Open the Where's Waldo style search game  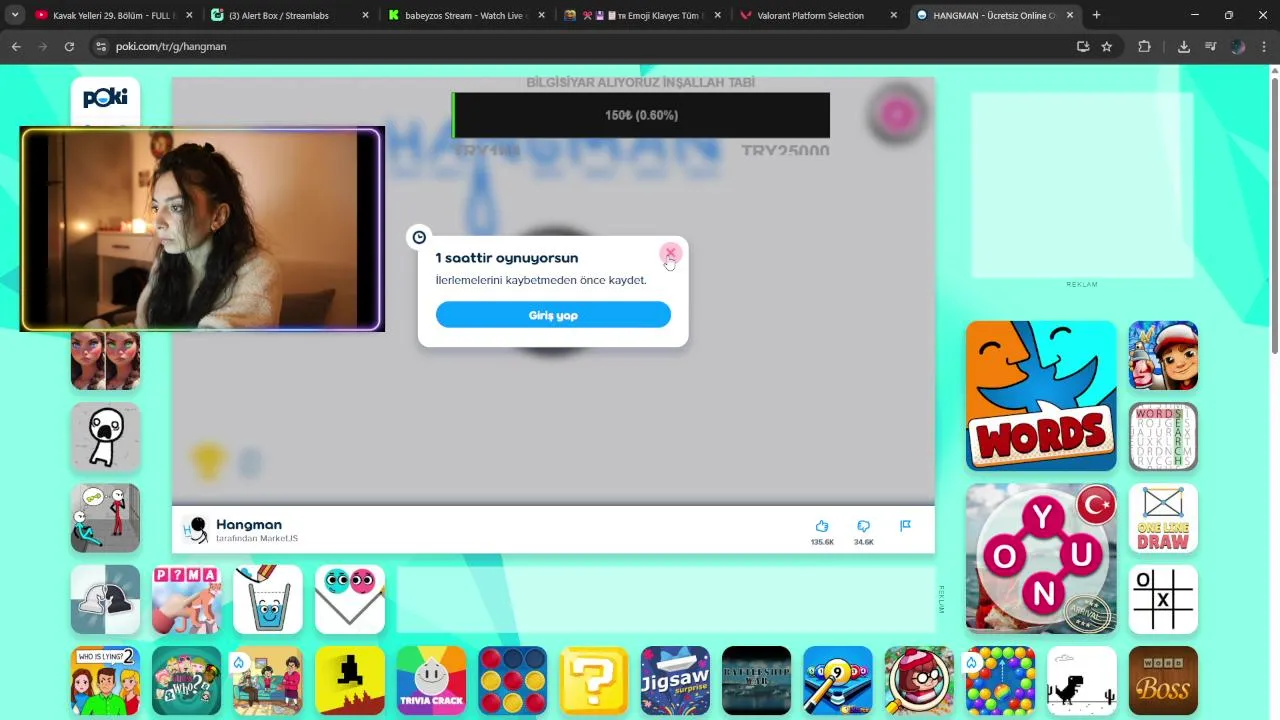919,680
